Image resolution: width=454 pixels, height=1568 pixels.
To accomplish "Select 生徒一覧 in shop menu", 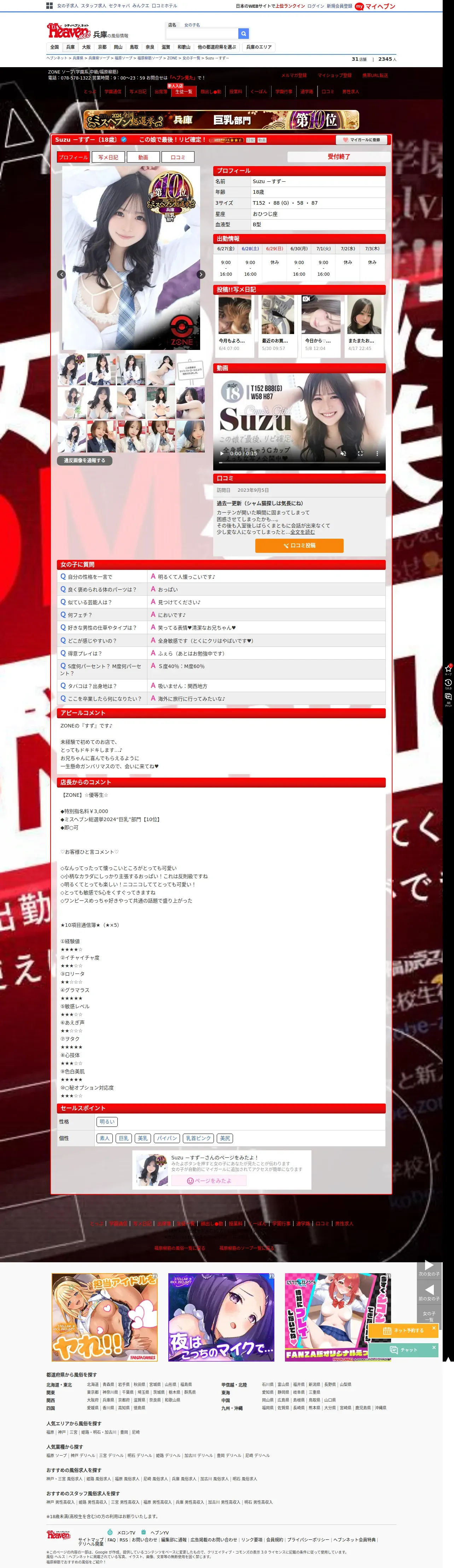I will [x=183, y=91].
